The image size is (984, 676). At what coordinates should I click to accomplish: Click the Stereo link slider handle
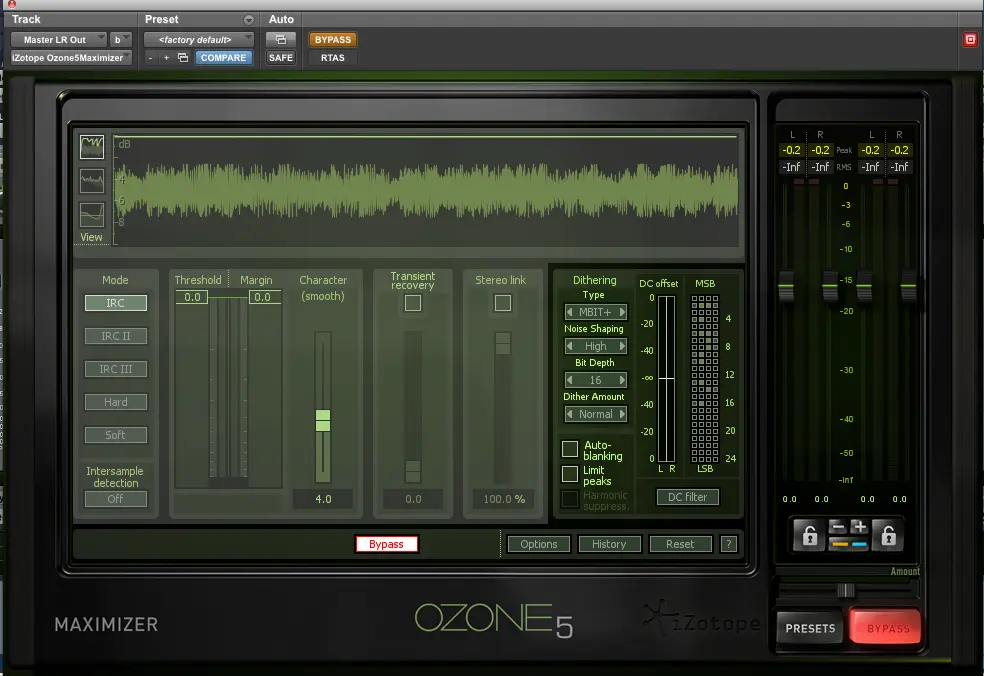503,343
